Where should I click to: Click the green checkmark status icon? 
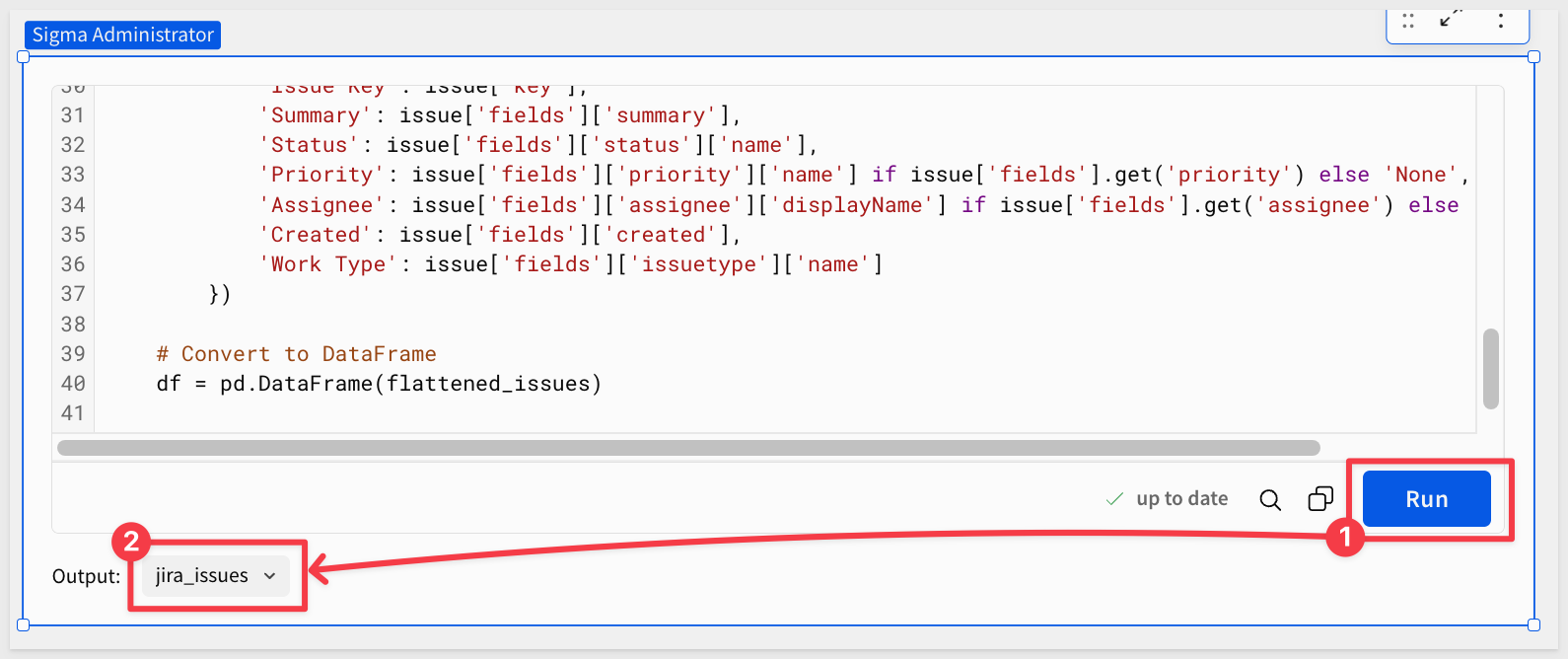click(x=1114, y=499)
